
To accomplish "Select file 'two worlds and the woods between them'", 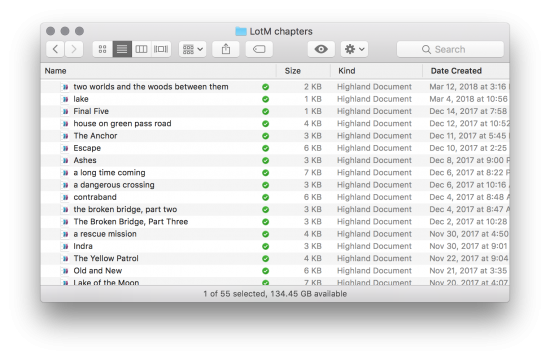I will pyautogui.click(x=275, y=87).
